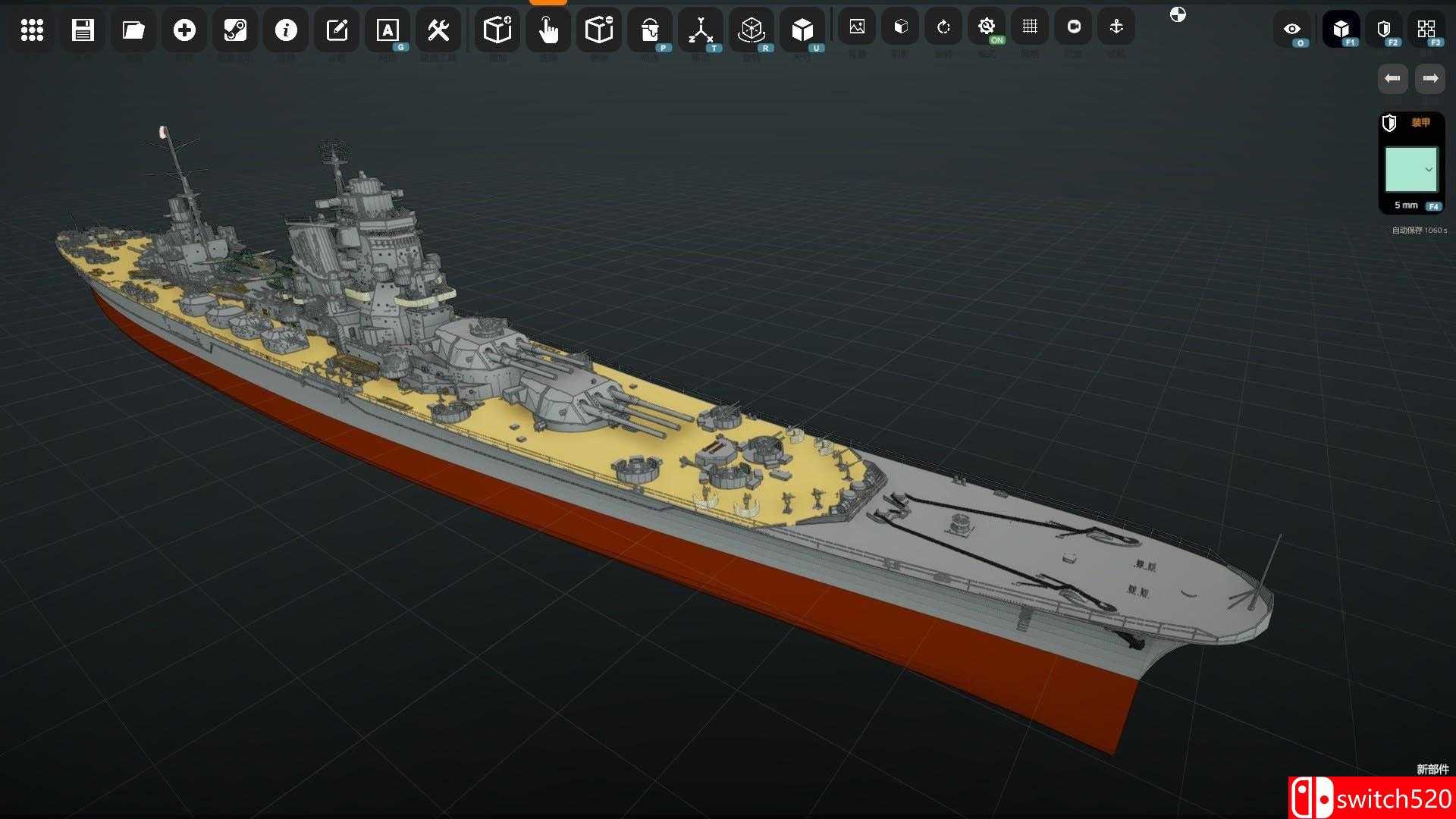1456x819 pixels.
Task: Click the center of mass marker
Action: tap(1178, 14)
